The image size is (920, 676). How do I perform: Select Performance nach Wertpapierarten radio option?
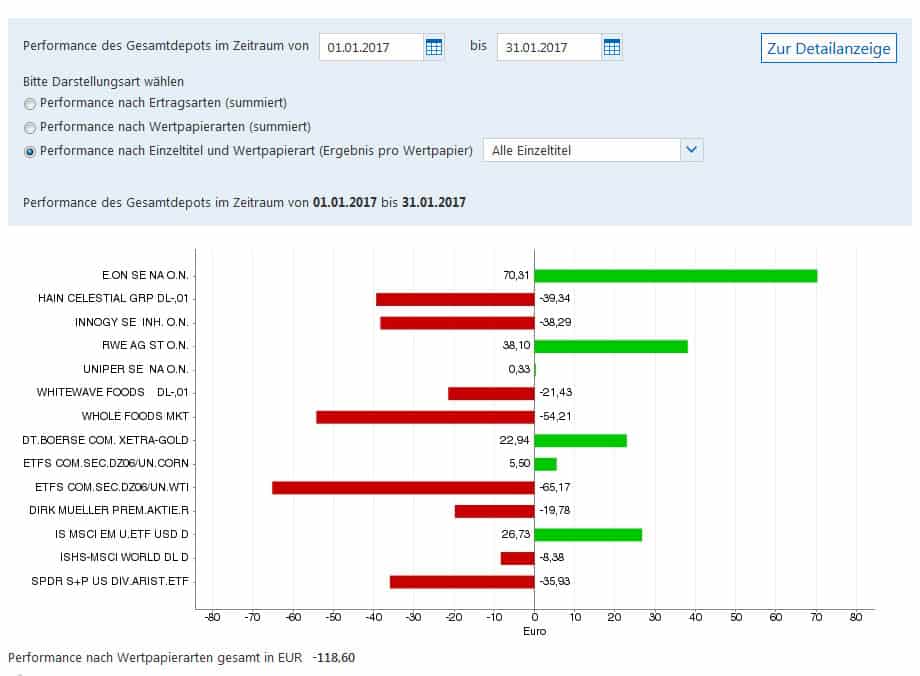point(29,127)
